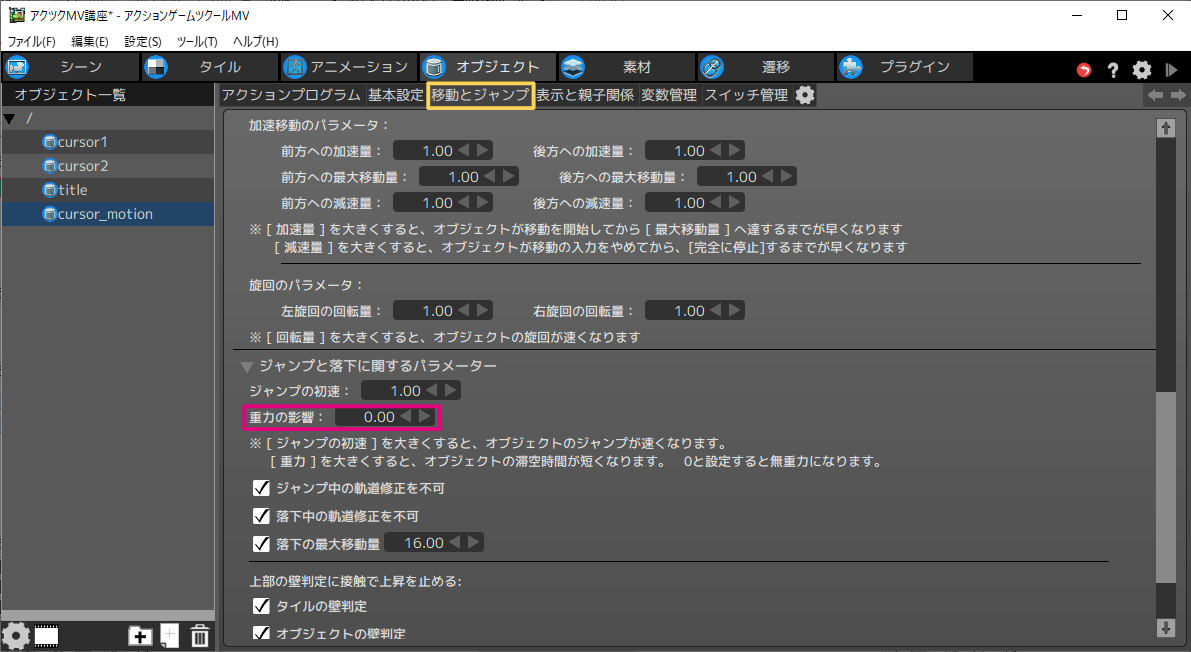
Task: Increase 重力の影響 value with right arrow
Action: click(426, 416)
